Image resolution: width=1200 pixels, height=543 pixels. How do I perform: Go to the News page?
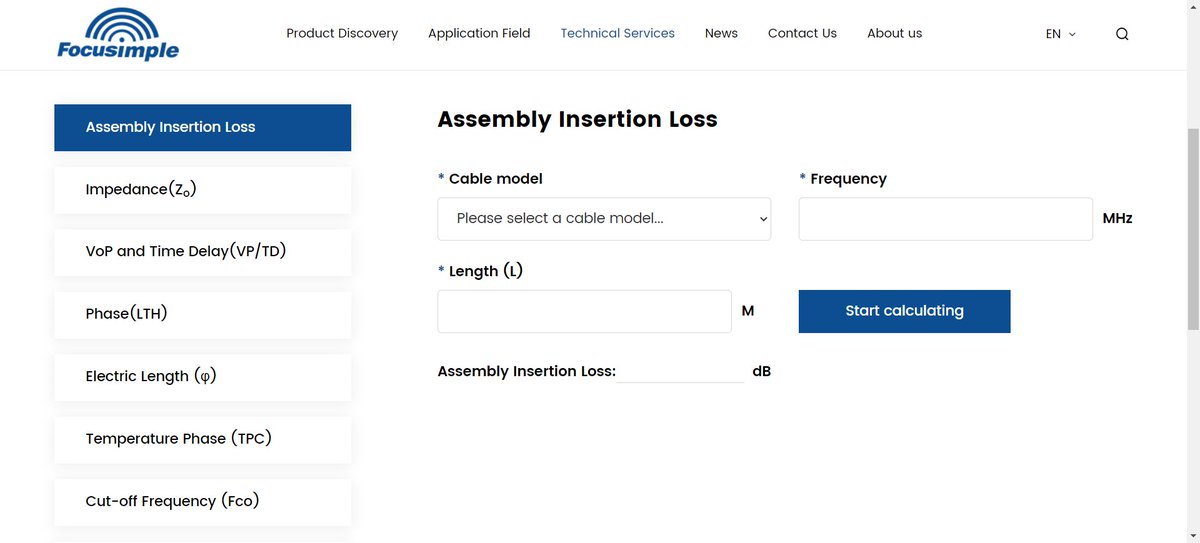coord(721,33)
